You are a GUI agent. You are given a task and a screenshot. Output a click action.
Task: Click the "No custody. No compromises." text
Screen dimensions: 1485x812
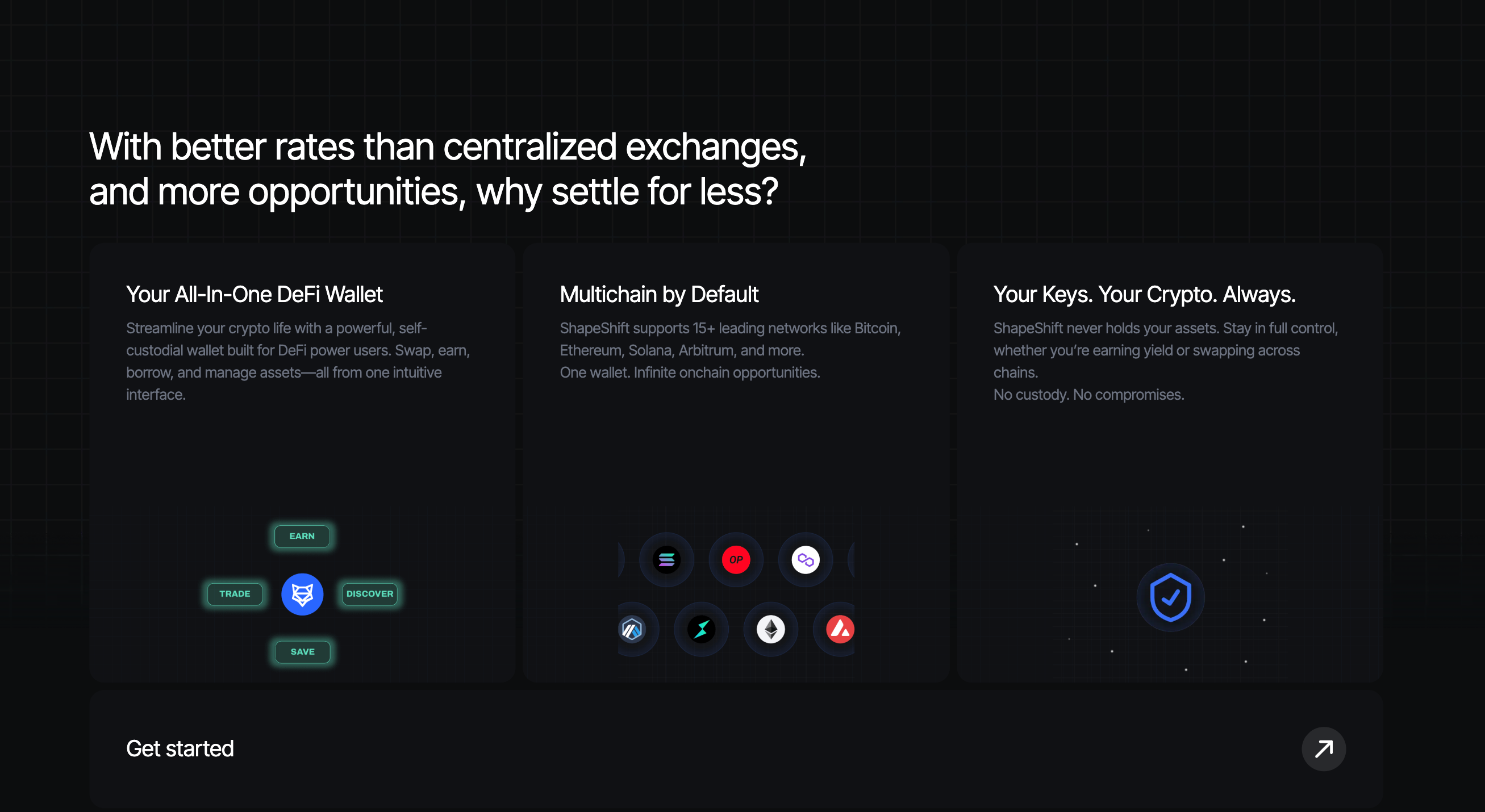(x=1088, y=395)
